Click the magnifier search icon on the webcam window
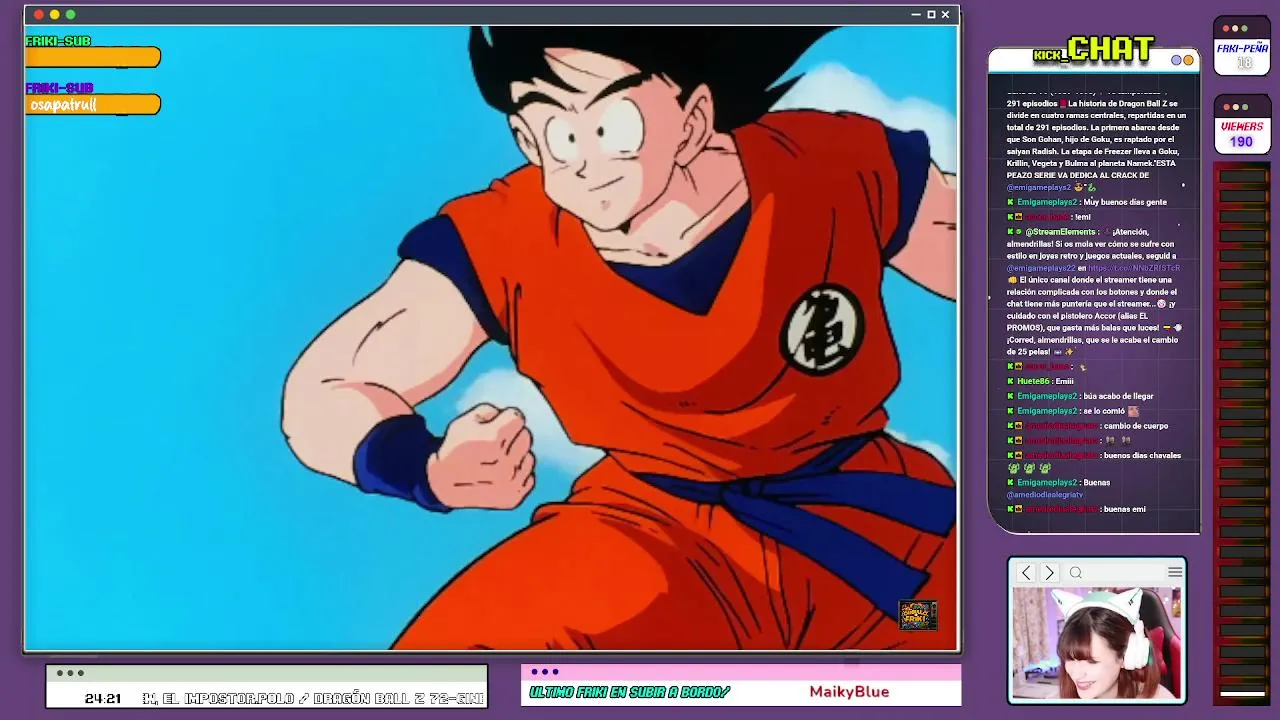The width and height of the screenshot is (1280, 720). coord(1076,573)
